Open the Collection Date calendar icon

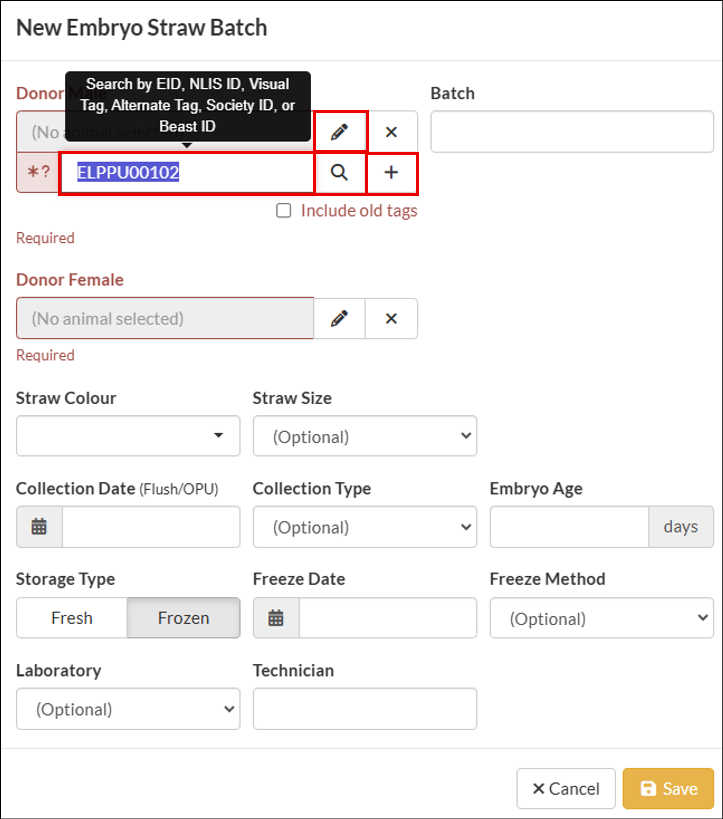tap(40, 527)
